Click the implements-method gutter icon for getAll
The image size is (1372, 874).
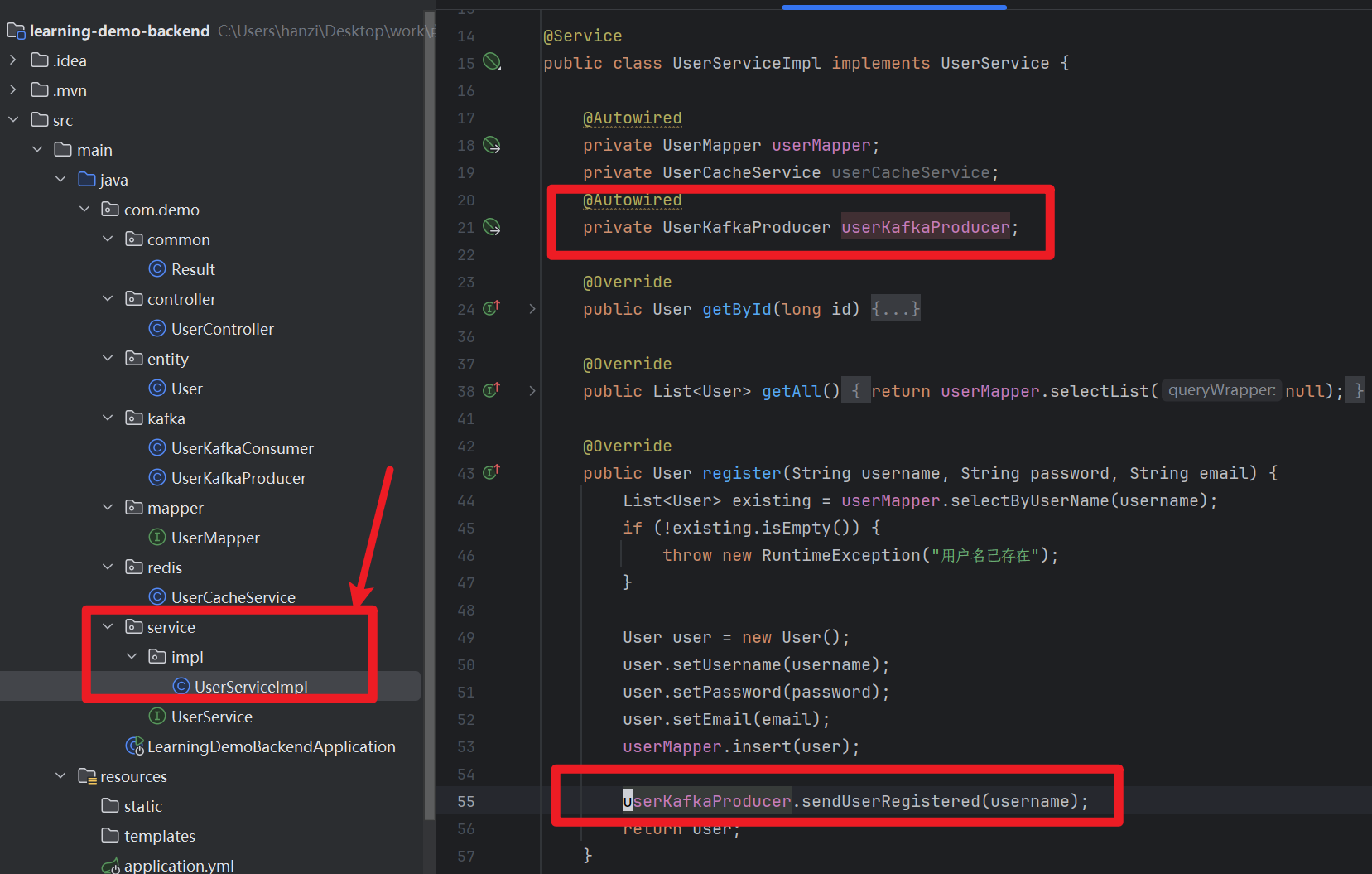[x=492, y=390]
